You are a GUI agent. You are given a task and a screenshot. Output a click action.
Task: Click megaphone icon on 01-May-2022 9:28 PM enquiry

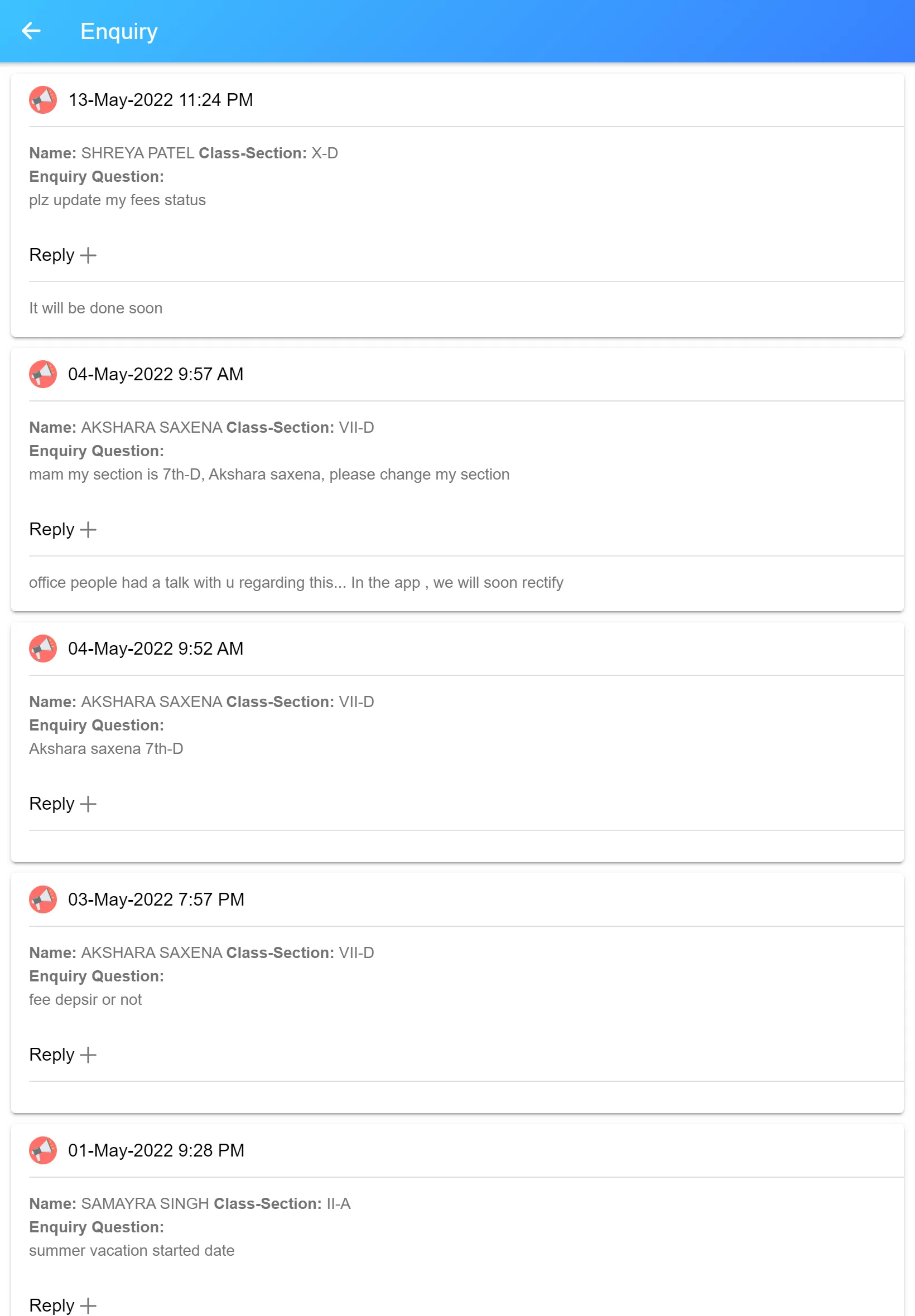pos(43,1150)
